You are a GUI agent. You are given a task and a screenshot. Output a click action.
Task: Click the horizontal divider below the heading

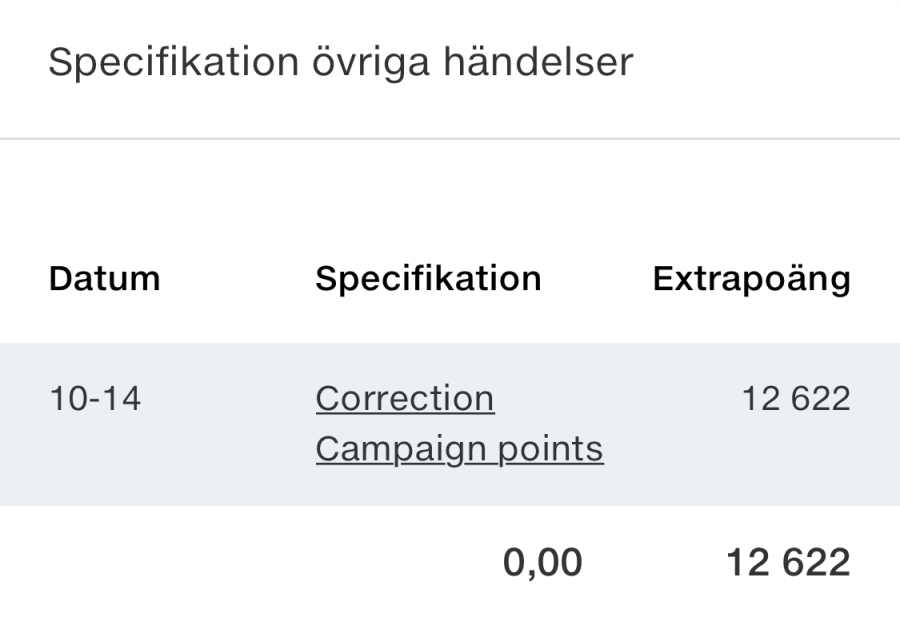click(x=450, y=138)
